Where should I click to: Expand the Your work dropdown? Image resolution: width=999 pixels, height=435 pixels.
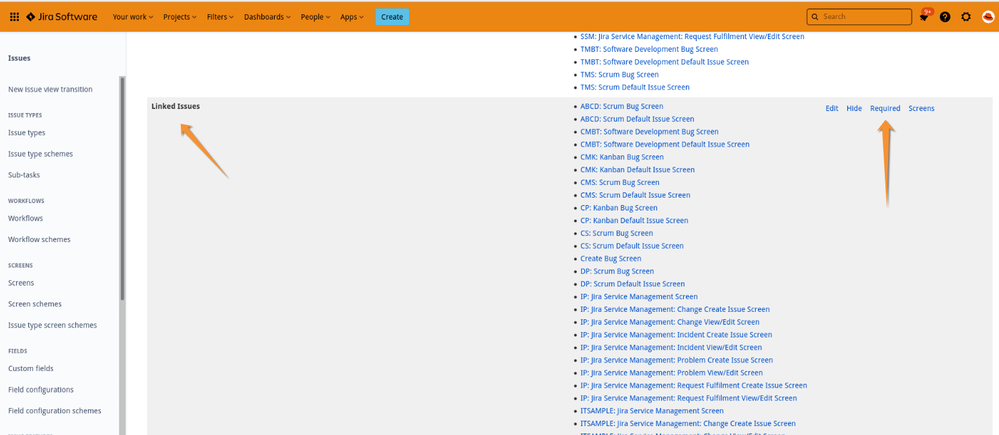coord(133,17)
